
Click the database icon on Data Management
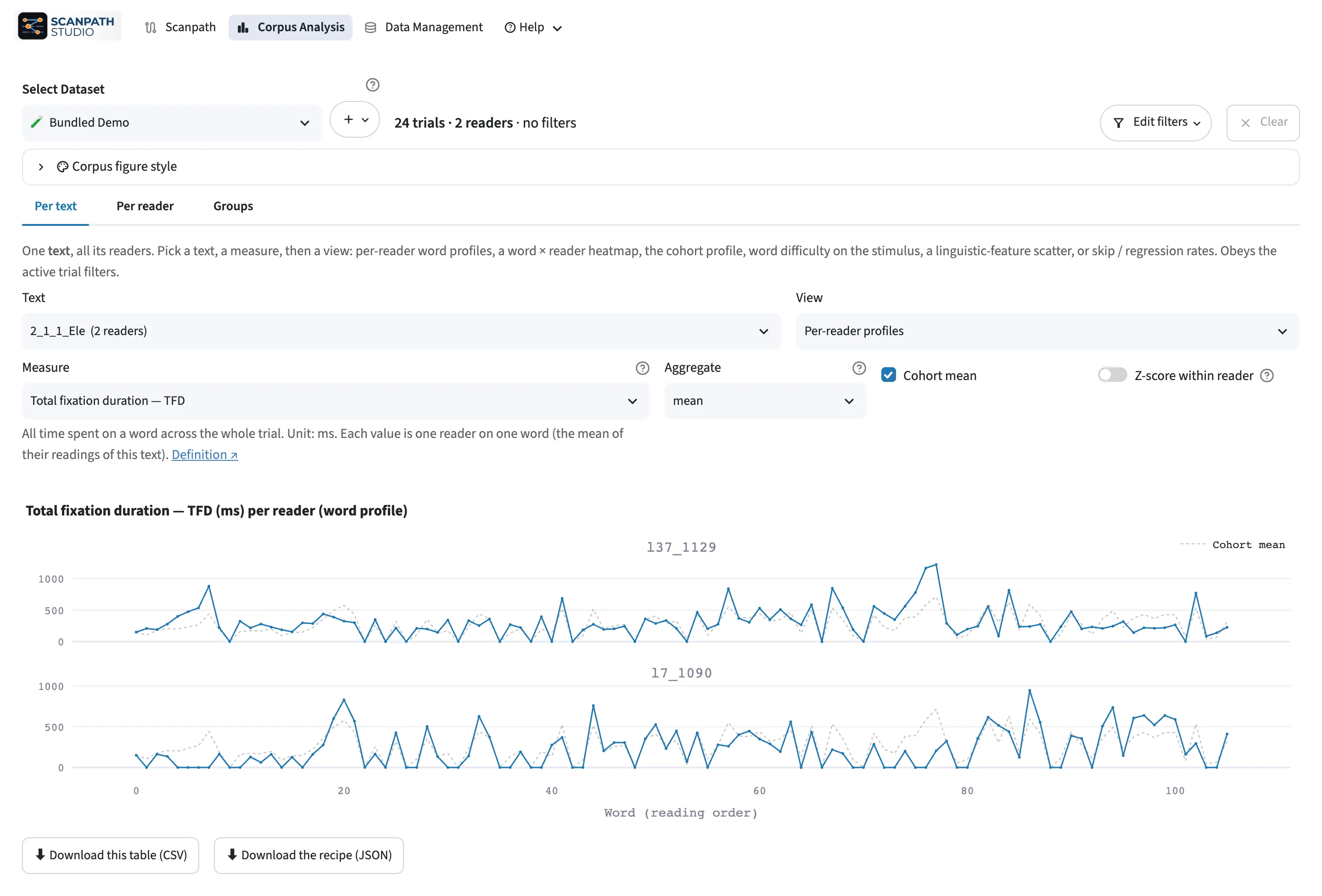370,27
